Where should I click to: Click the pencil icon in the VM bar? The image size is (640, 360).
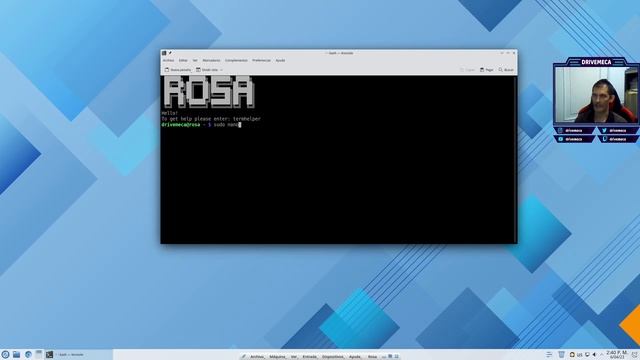click(x=244, y=357)
